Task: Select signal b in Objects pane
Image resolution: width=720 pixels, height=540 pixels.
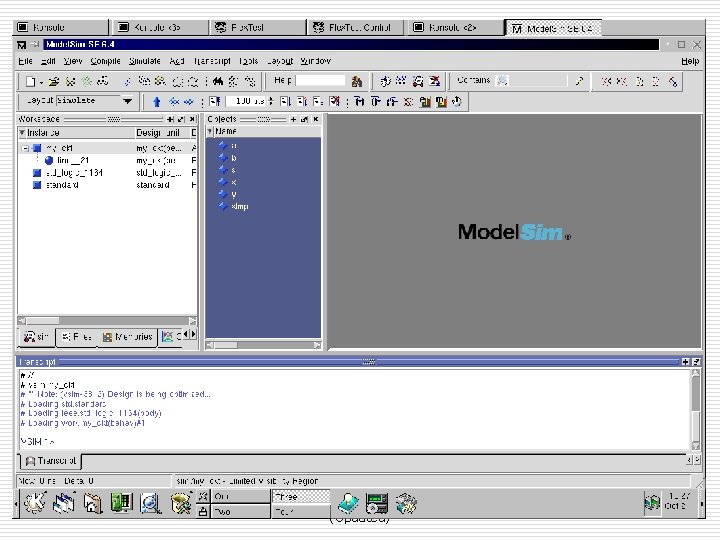Action: [234, 158]
